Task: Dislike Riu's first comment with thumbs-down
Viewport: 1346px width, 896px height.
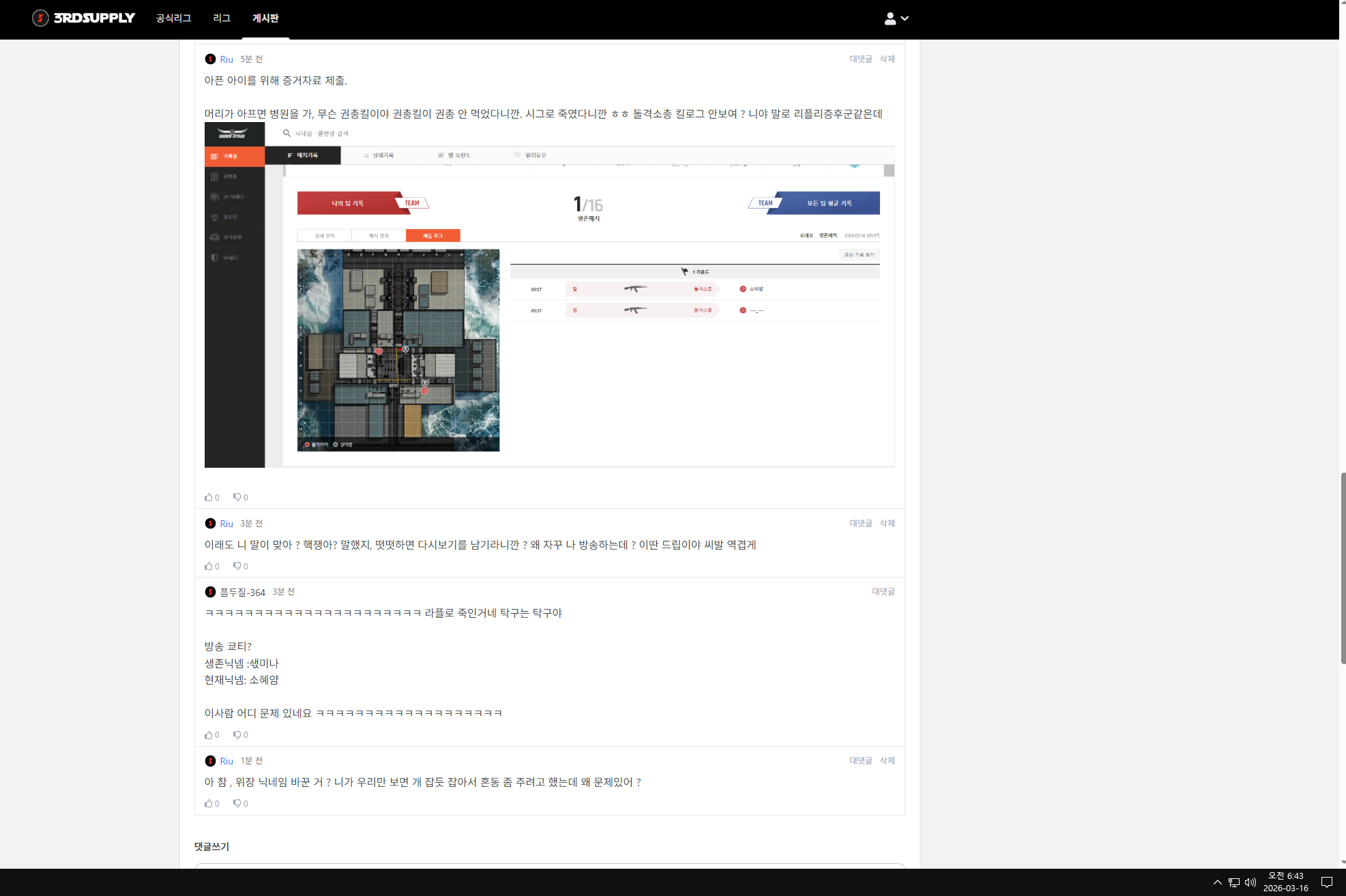Action: pyautogui.click(x=237, y=497)
